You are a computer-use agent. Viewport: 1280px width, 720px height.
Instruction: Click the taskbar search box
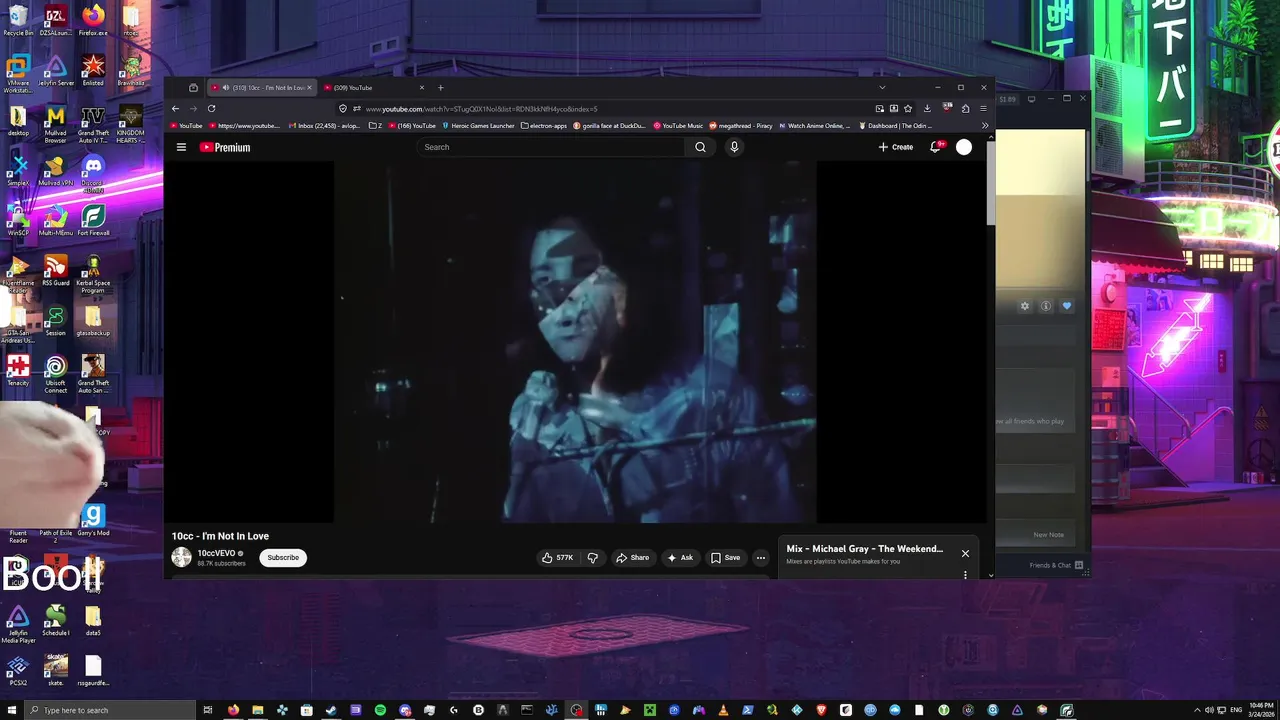(110, 710)
